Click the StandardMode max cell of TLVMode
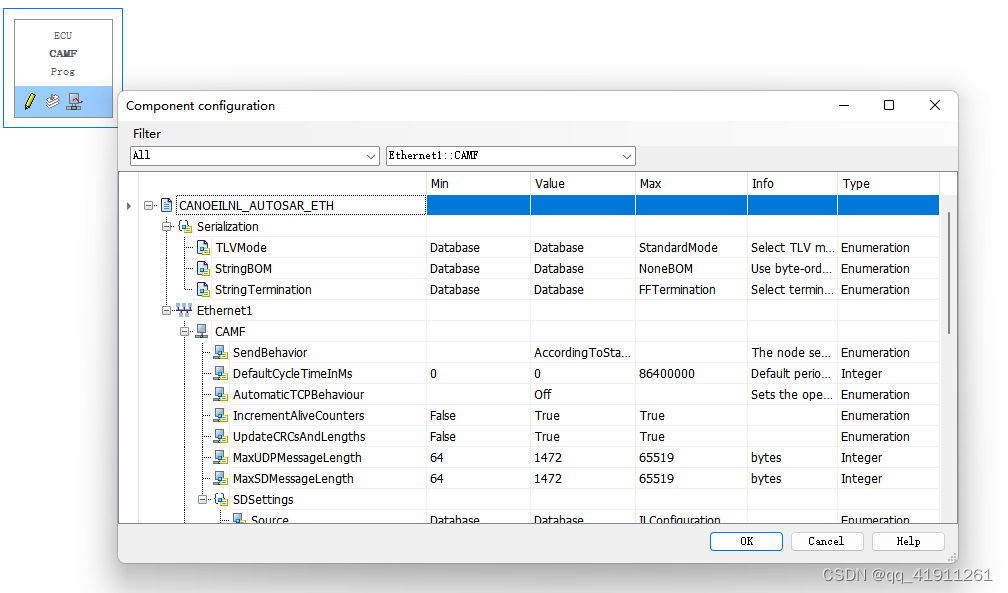The width and height of the screenshot is (1008, 593). [x=691, y=248]
